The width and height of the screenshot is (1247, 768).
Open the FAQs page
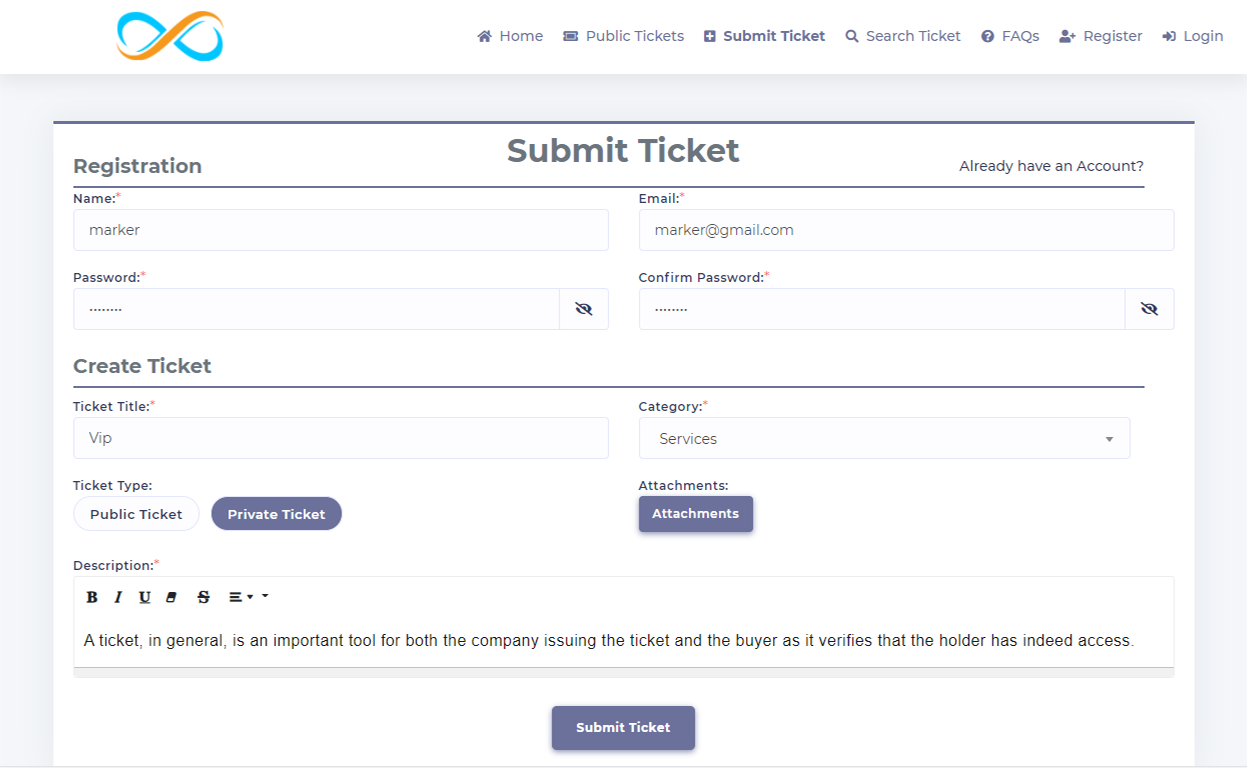tap(1010, 35)
